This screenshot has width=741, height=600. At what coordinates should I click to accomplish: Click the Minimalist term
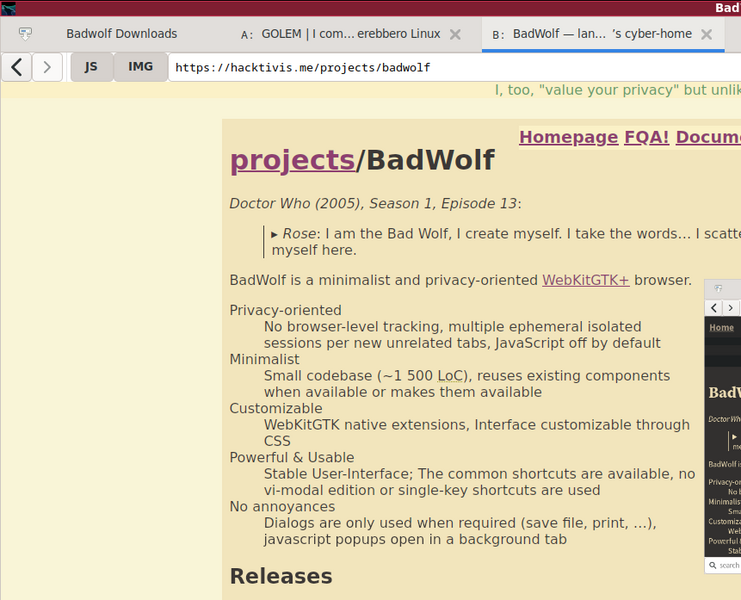tap(264, 360)
